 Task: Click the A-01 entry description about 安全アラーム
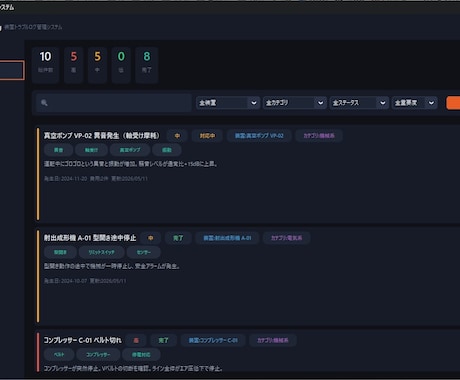(112, 266)
